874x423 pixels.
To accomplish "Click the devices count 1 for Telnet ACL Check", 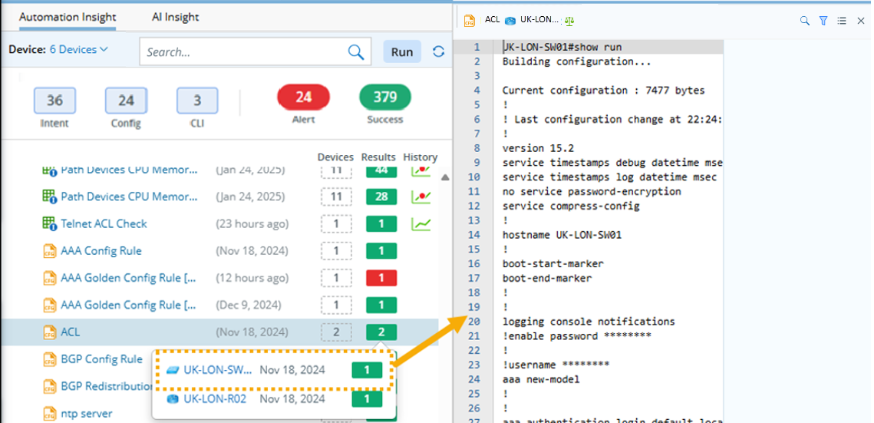I will [336, 224].
